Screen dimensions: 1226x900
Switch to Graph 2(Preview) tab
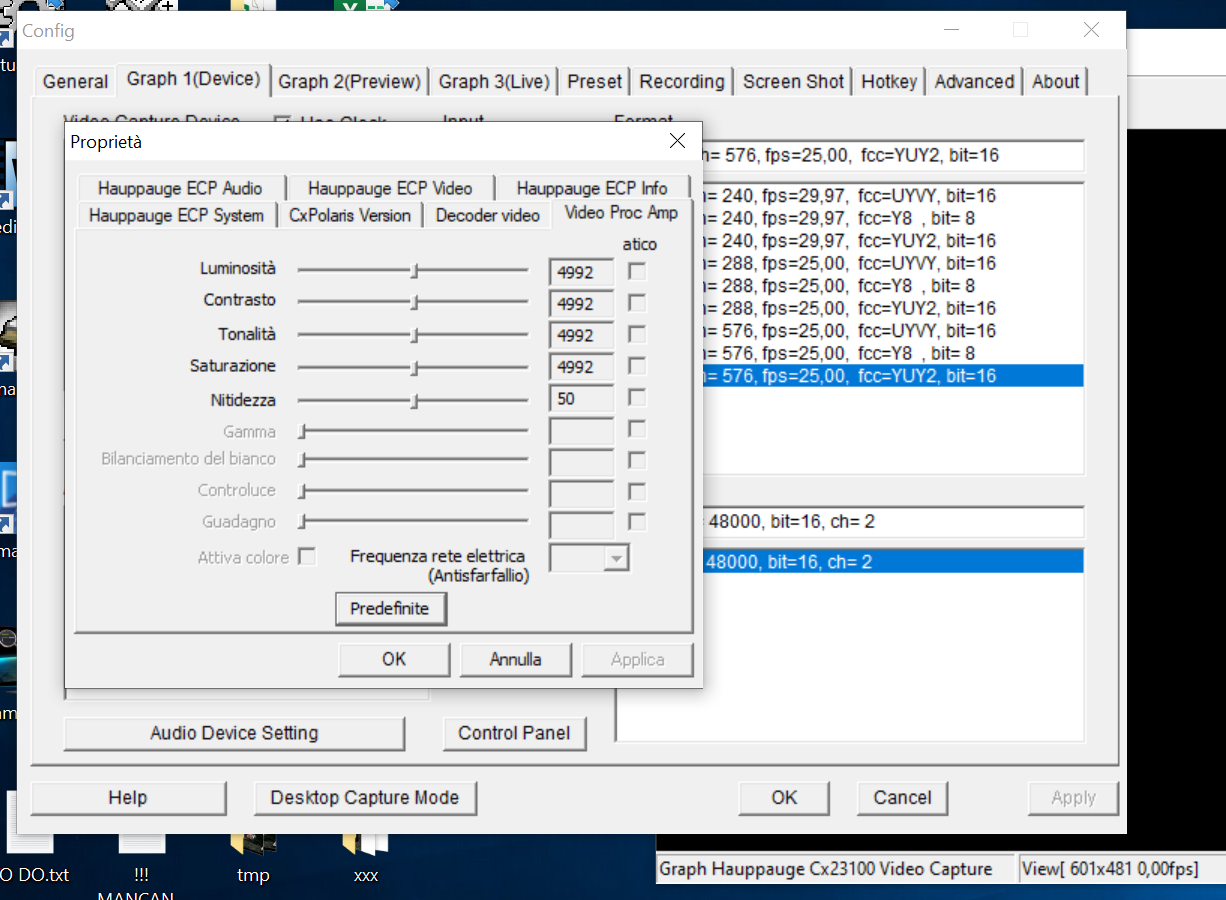pyautogui.click(x=350, y=82)
